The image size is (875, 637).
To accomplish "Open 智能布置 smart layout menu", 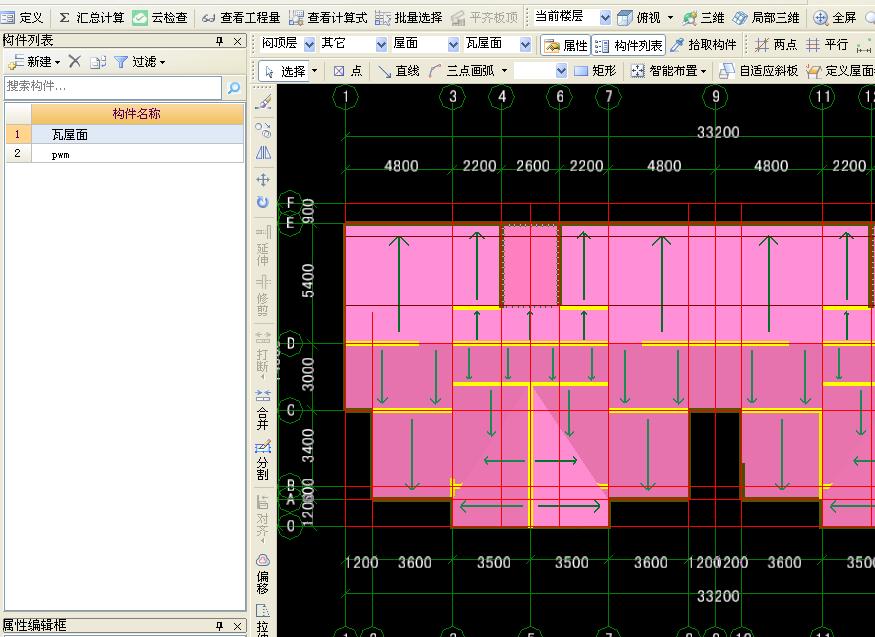I will click(x=669, y=71).
